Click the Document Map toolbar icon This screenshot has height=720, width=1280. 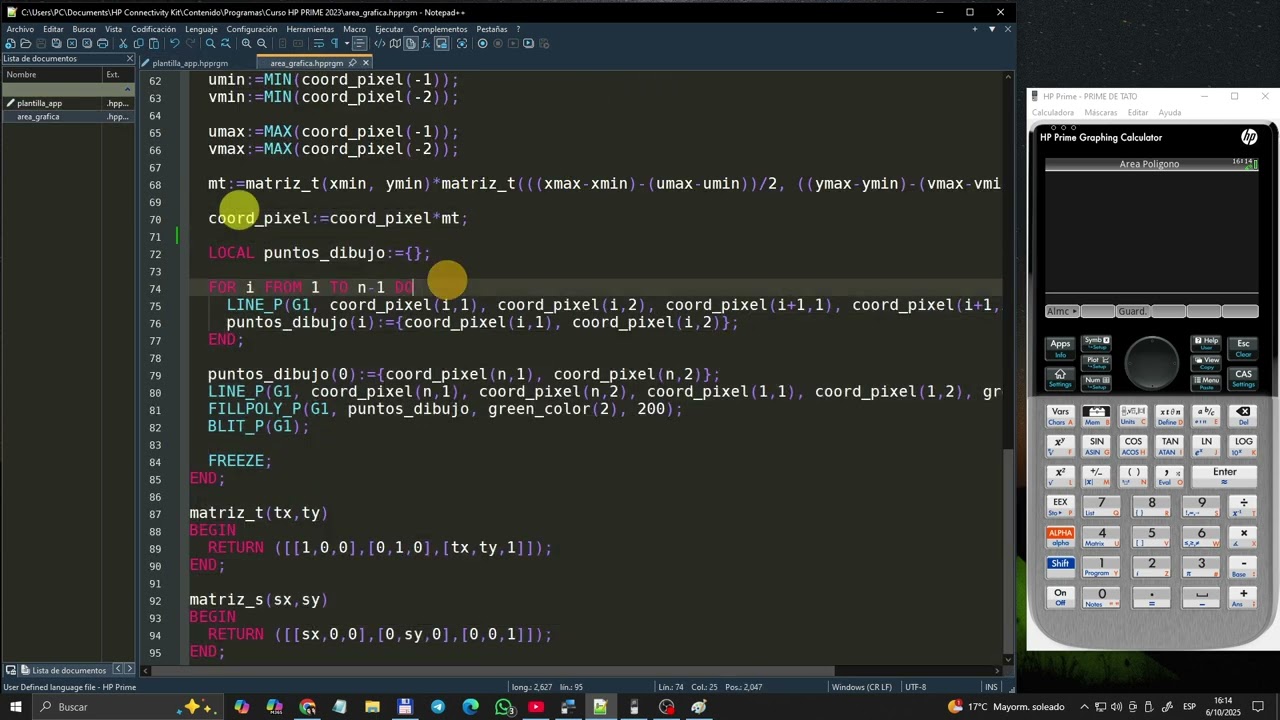click(395, 43)
